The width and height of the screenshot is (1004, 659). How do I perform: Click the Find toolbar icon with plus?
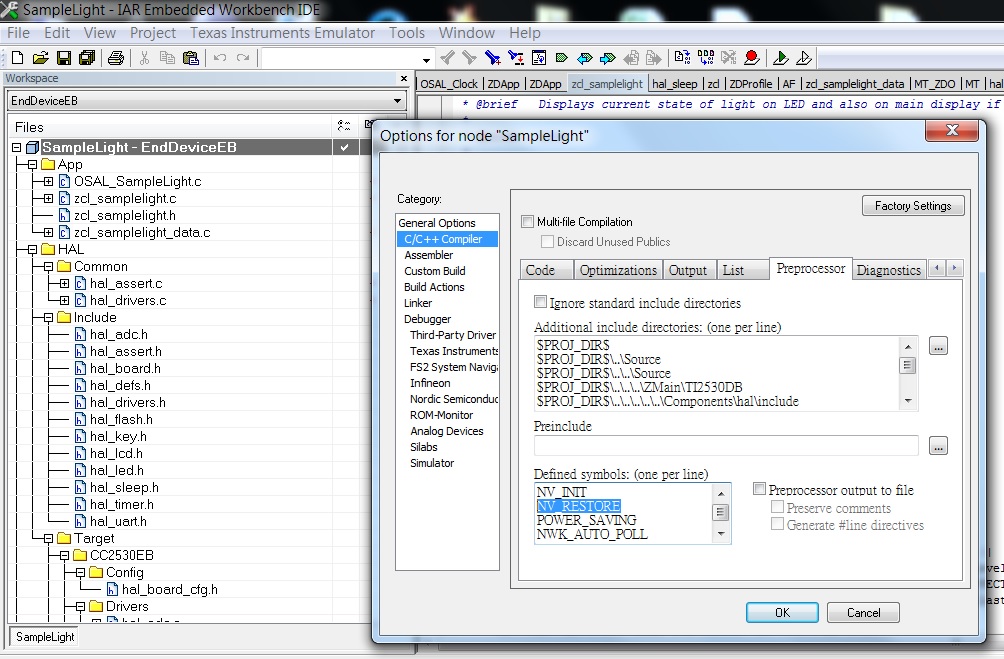[492, 58]
